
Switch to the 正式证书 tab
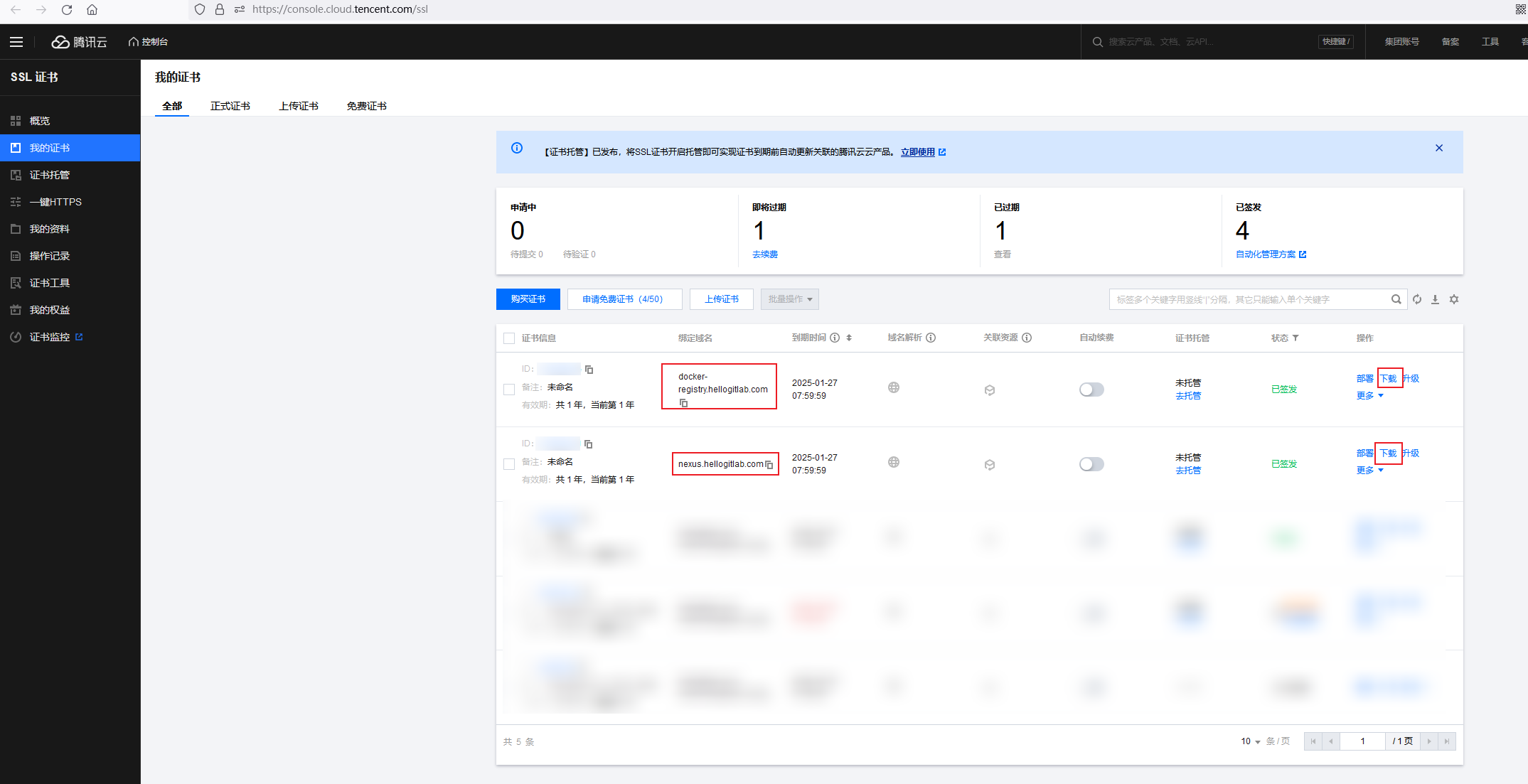pyautogui.click(x=230, y=106)
